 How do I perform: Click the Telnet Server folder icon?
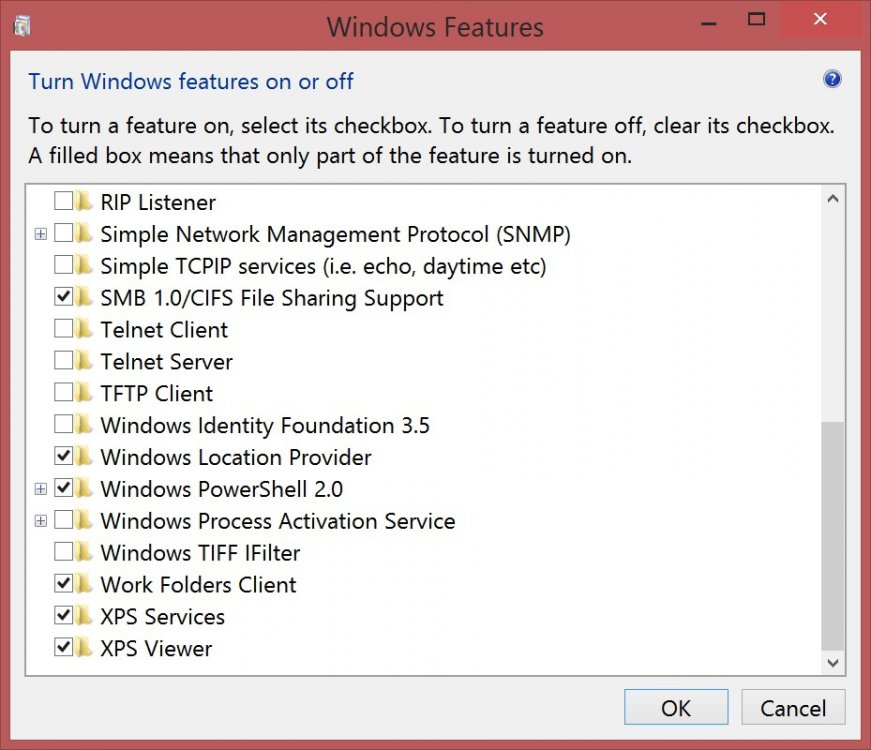pos(83,361)
